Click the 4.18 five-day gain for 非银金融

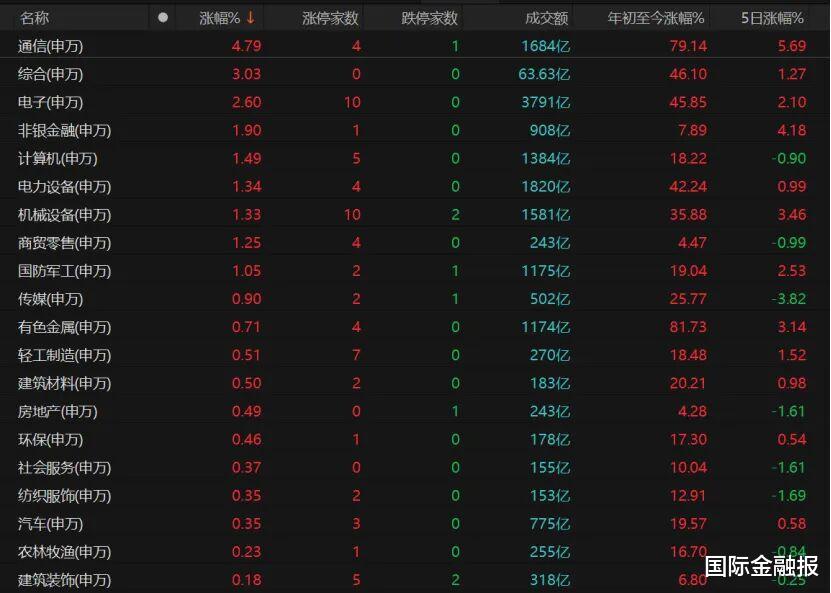tap(792, 130)
